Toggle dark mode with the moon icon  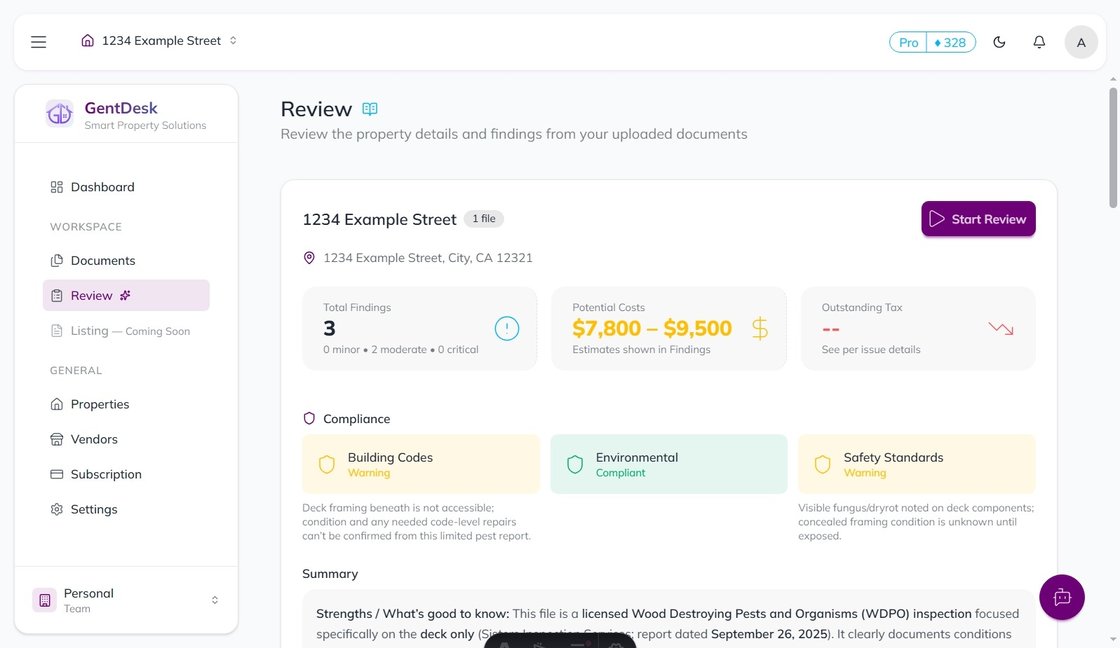click(999, 42)
